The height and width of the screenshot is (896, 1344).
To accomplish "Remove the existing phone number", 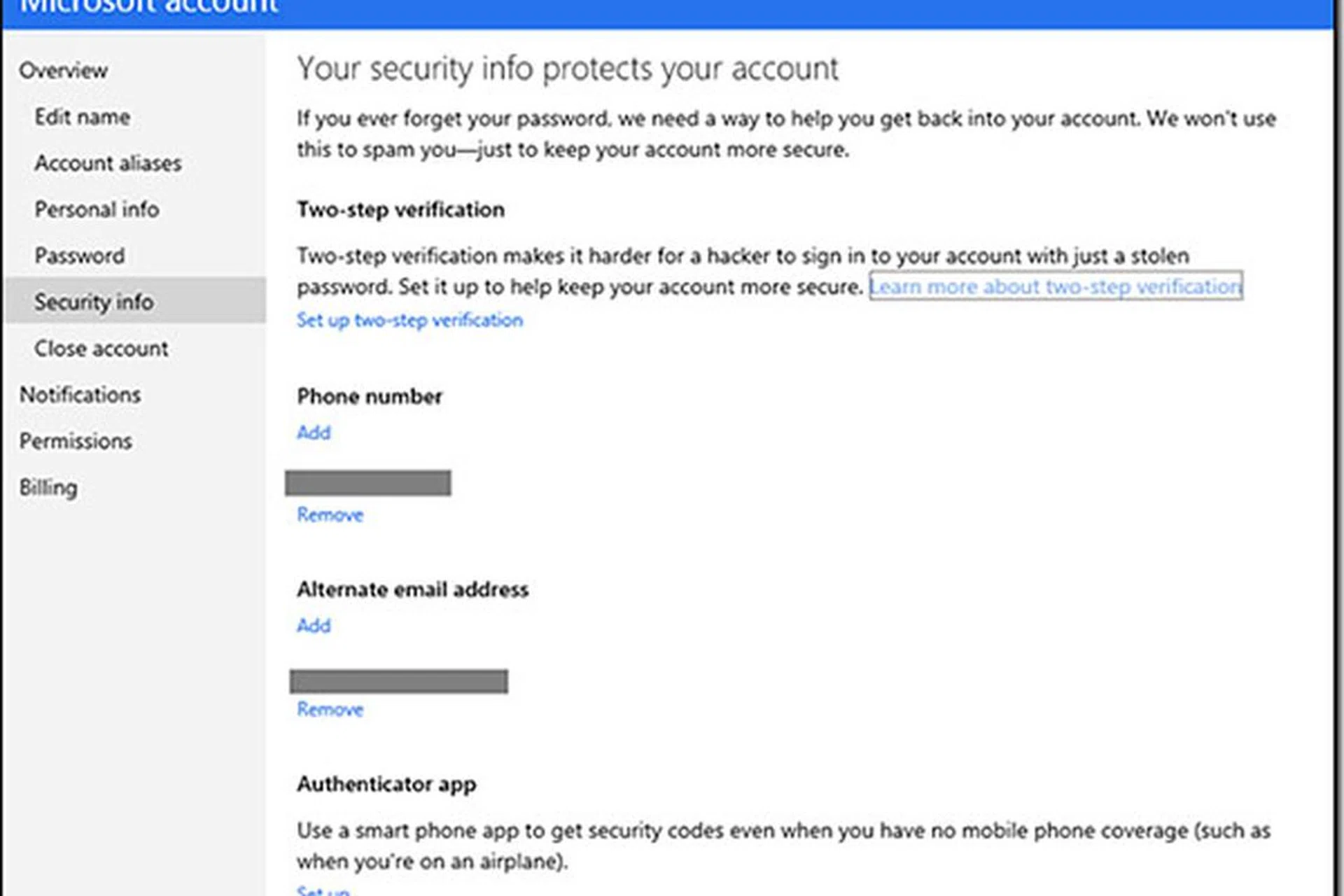I will (x=328, y=514).
